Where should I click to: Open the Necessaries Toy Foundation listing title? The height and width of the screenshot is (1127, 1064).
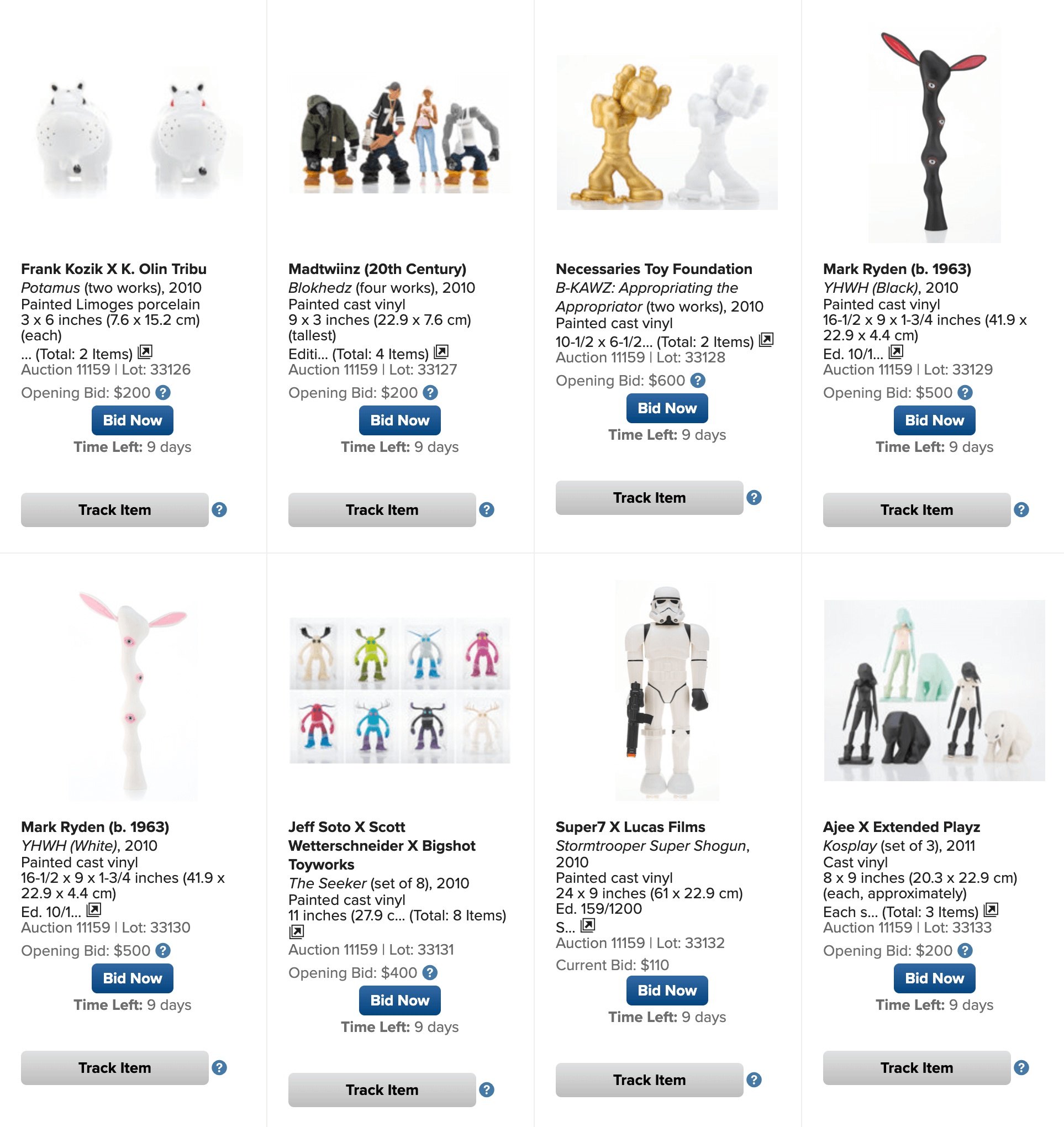(x=654, y=269)
